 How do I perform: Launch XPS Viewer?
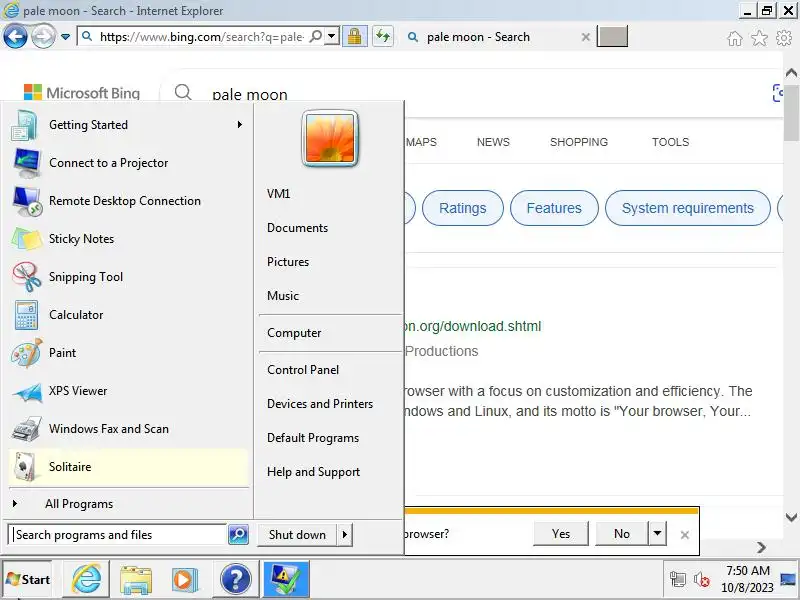pyautogui.click(x=128, y=391)
